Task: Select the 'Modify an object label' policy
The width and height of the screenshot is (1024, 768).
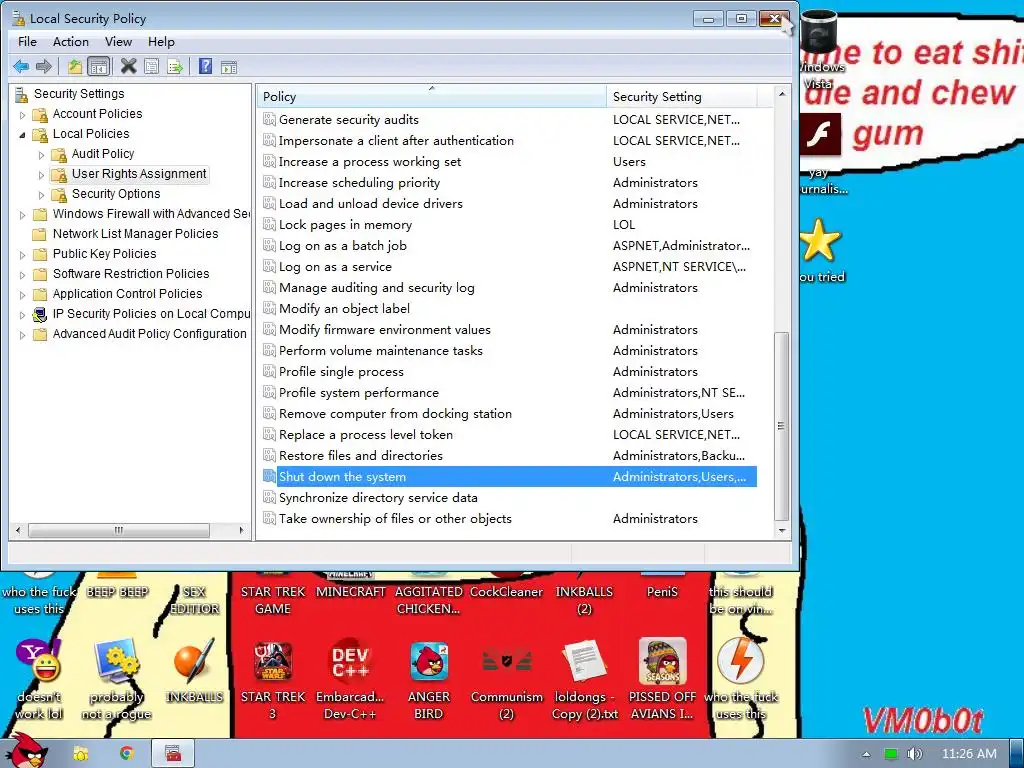Action: [344, 309]
